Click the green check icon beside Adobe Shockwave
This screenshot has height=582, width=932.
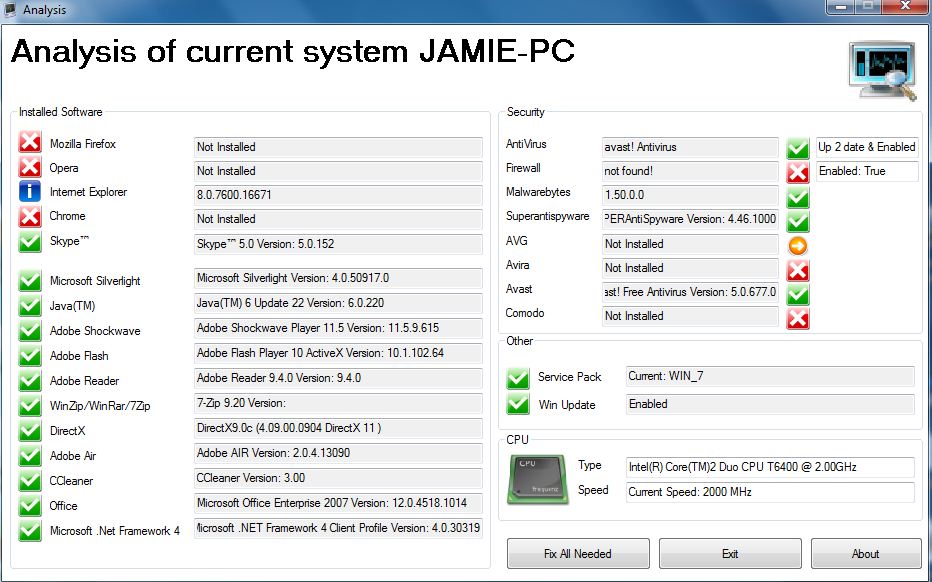pyautogui.click(x=30, y=331)
